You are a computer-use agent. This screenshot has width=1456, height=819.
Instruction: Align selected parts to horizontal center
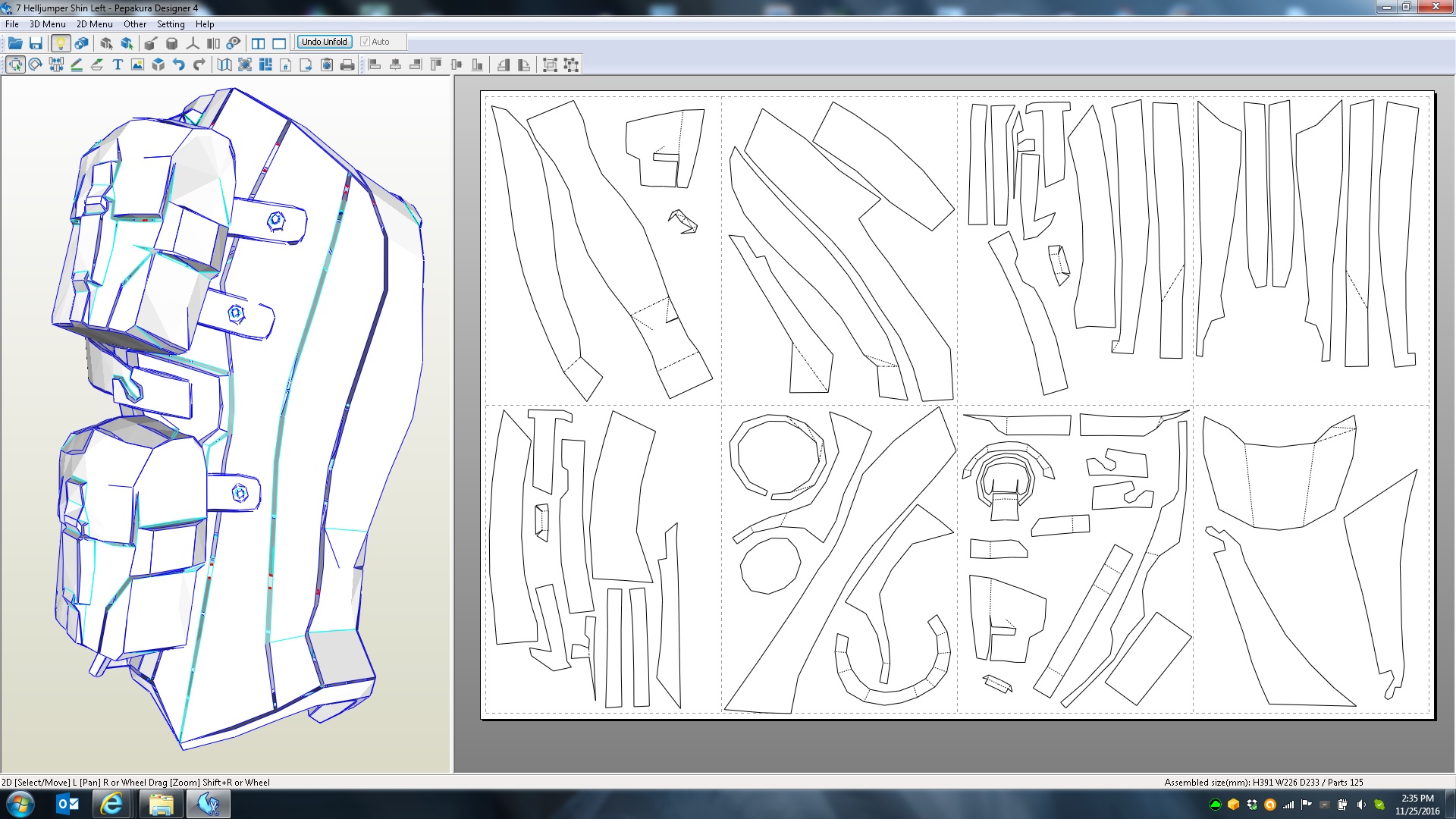pos(395,65)
